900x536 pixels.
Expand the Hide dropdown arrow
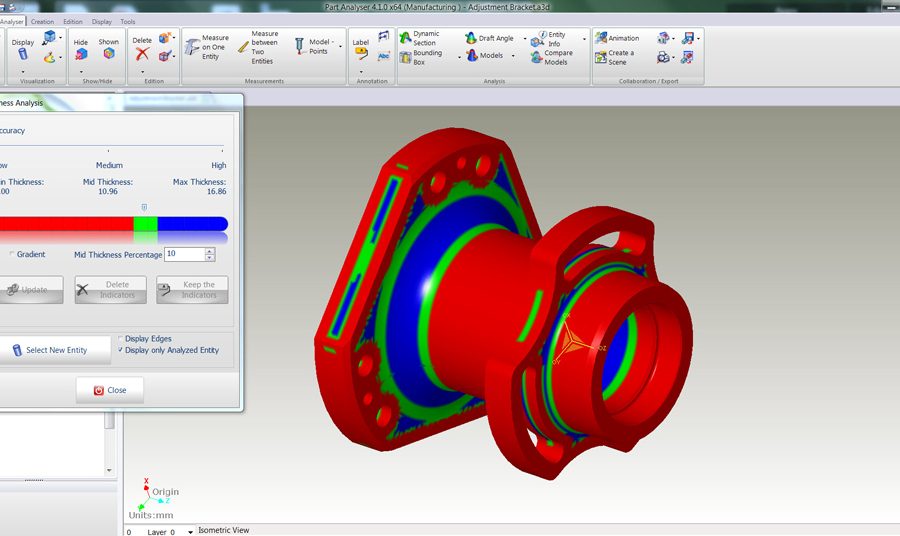(x=81, y=72)
